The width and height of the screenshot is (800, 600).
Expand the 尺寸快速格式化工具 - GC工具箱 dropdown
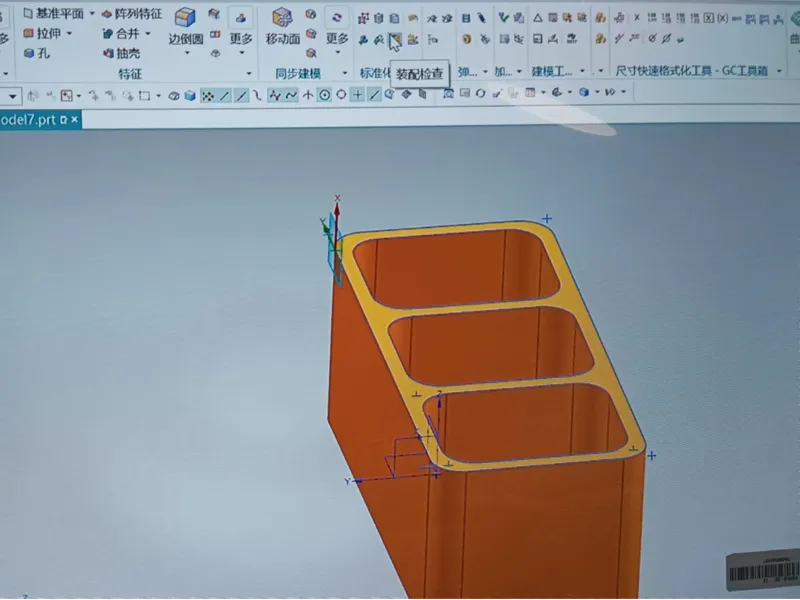779,71
